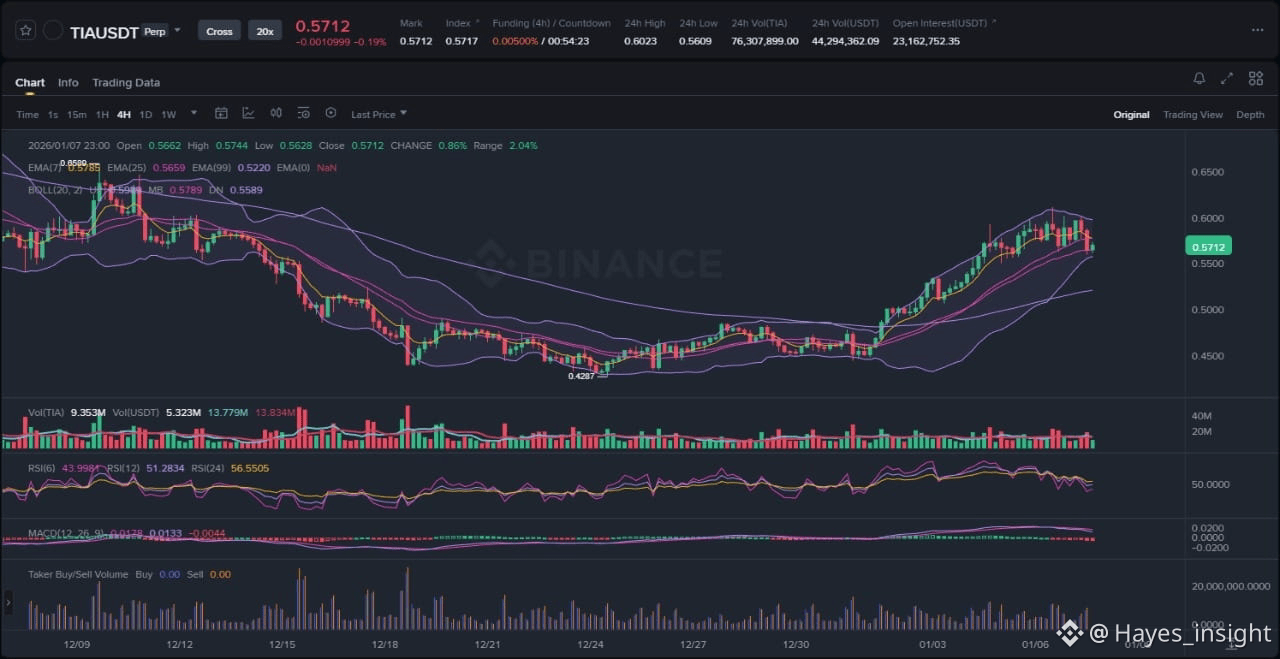Open the Trading Data tab
The height and width of the screenshot is (659, 1280).
coord(126,83)
